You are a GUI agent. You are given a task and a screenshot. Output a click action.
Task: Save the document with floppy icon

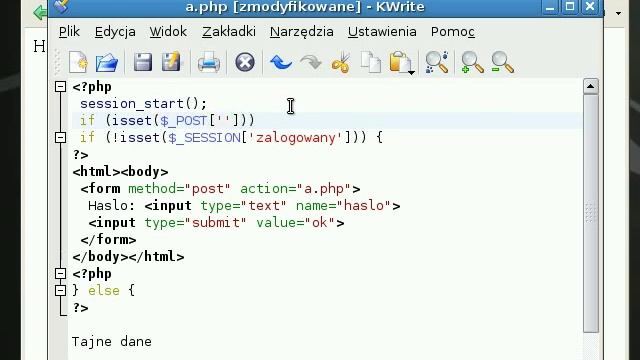tap(143, 62)
